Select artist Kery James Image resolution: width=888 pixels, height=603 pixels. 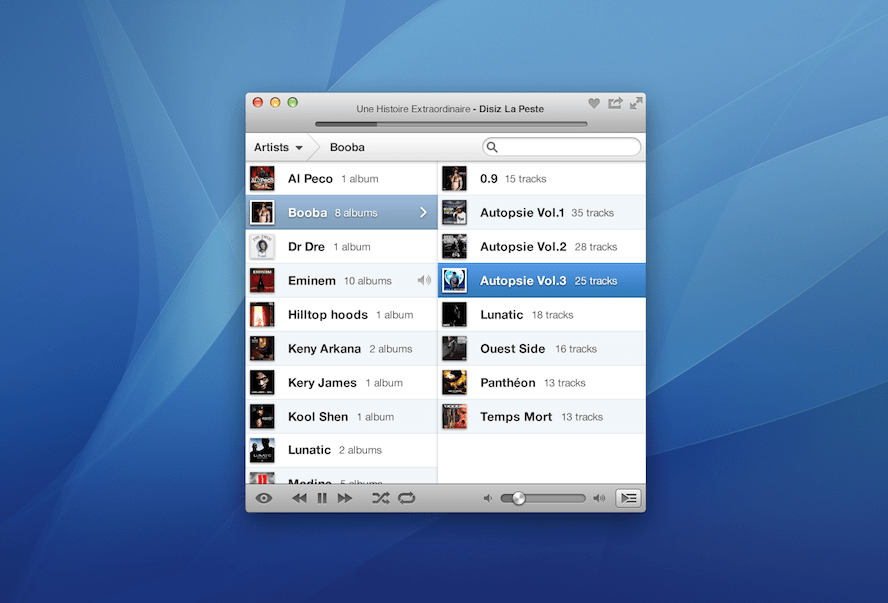(x=341, y=383)
